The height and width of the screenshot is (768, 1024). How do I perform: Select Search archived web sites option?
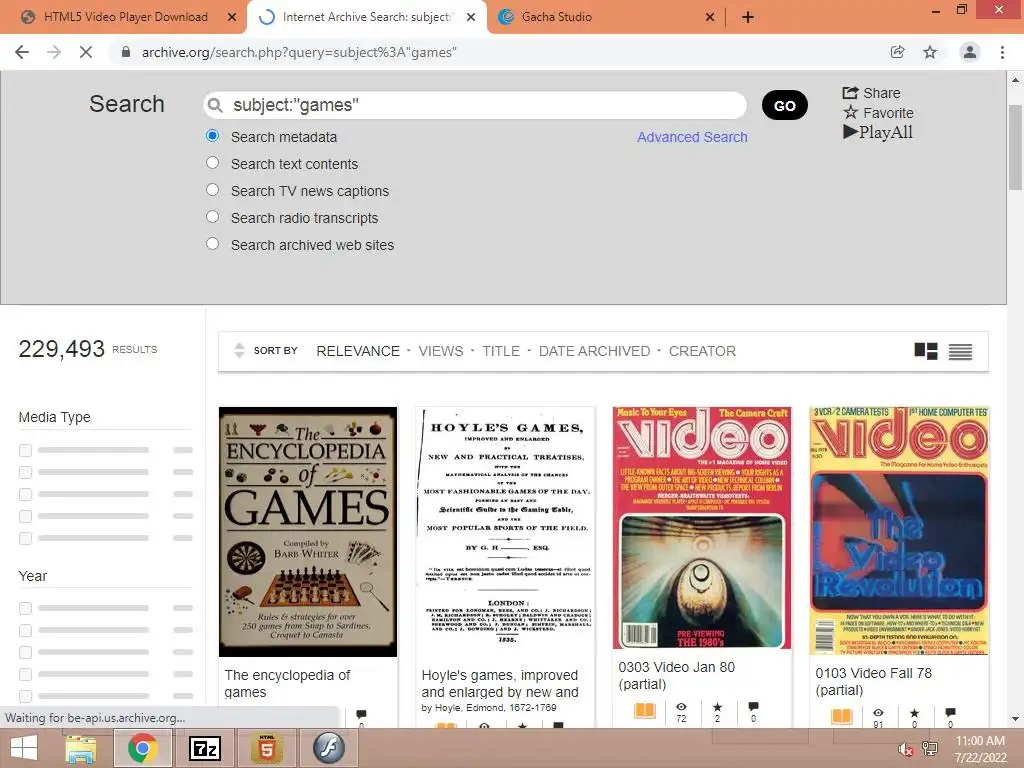pos(212,244)
